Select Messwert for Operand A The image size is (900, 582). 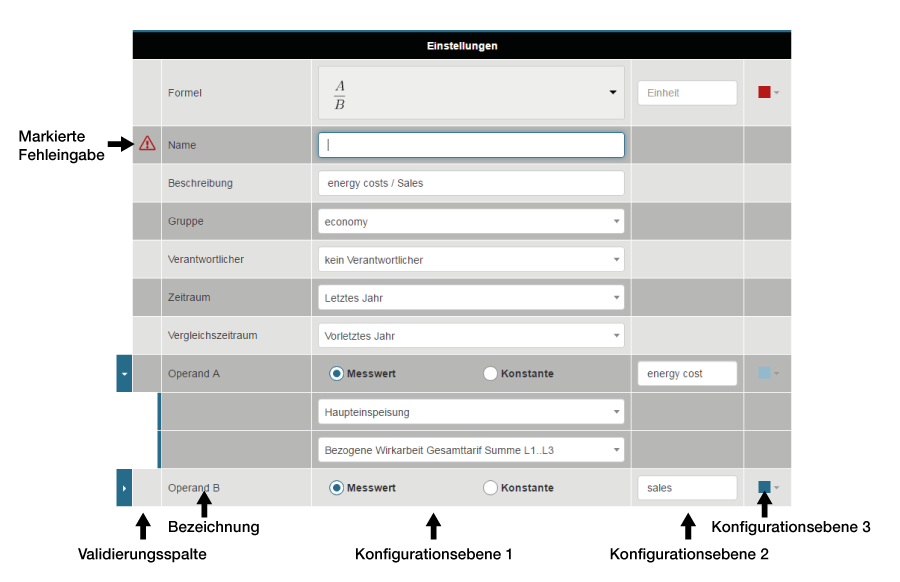click(337, 374)
